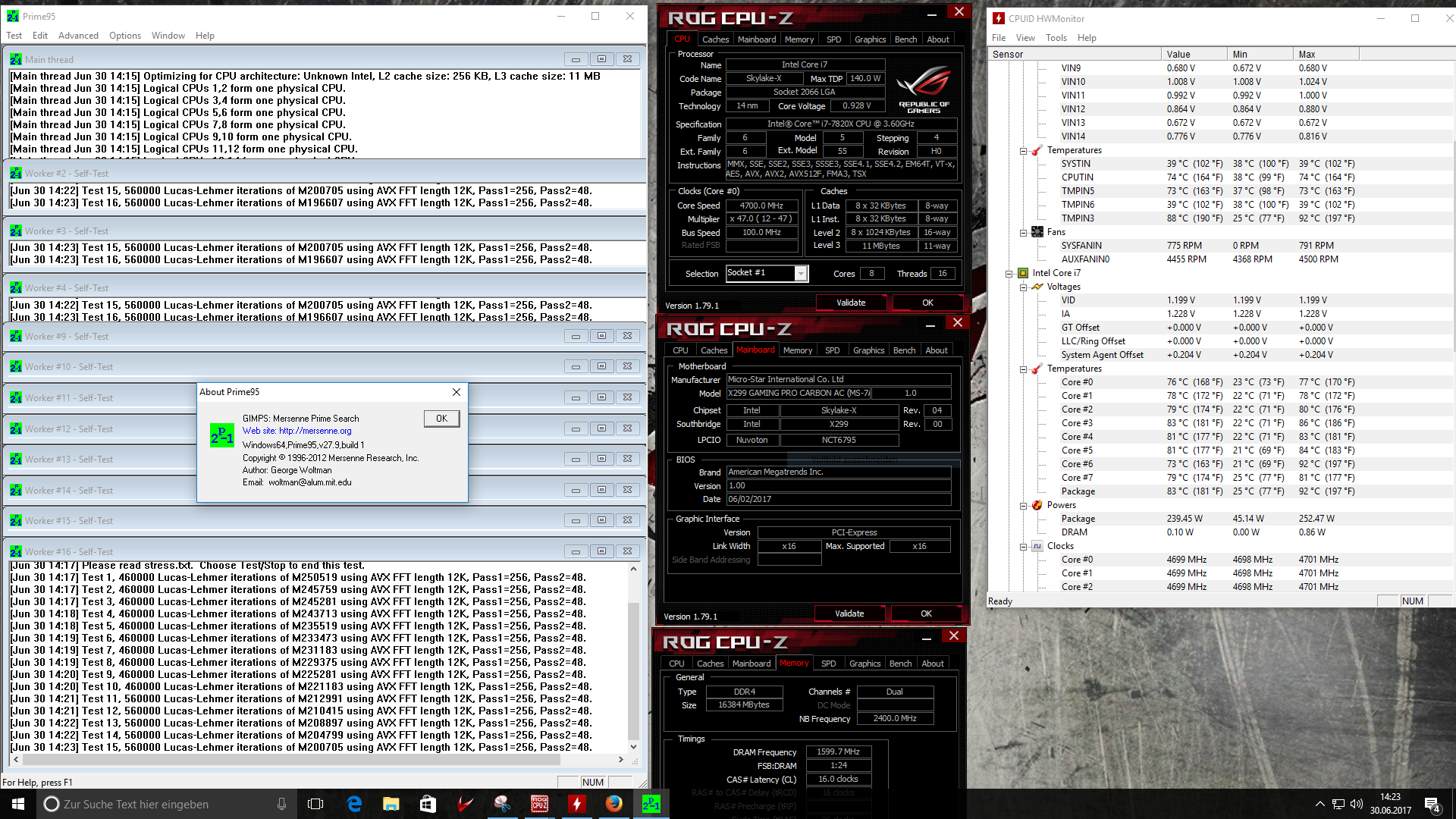
Task: Click the HWMonitor Fans icon
Action: (1037, 232)
